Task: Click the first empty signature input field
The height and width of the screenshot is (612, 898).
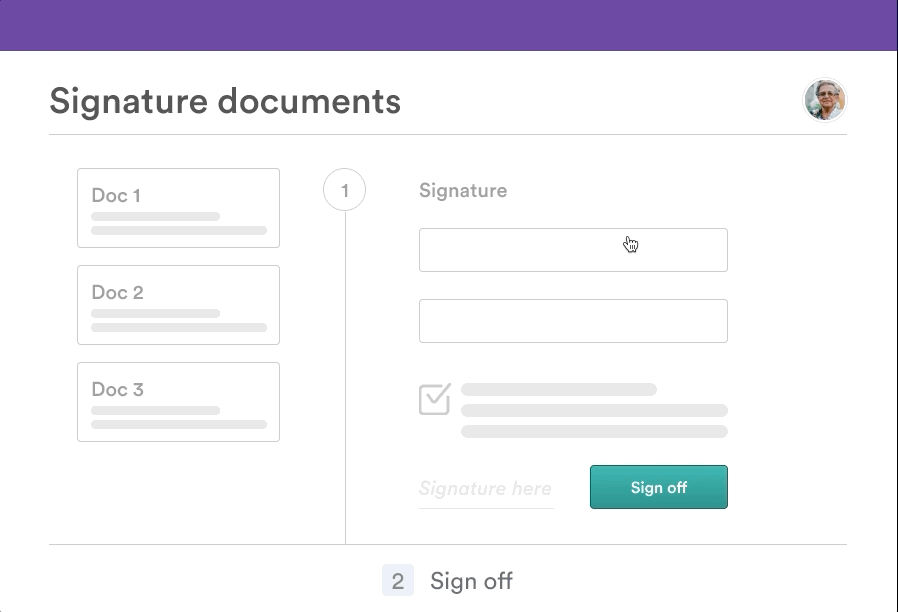Action: click(573, 249)
